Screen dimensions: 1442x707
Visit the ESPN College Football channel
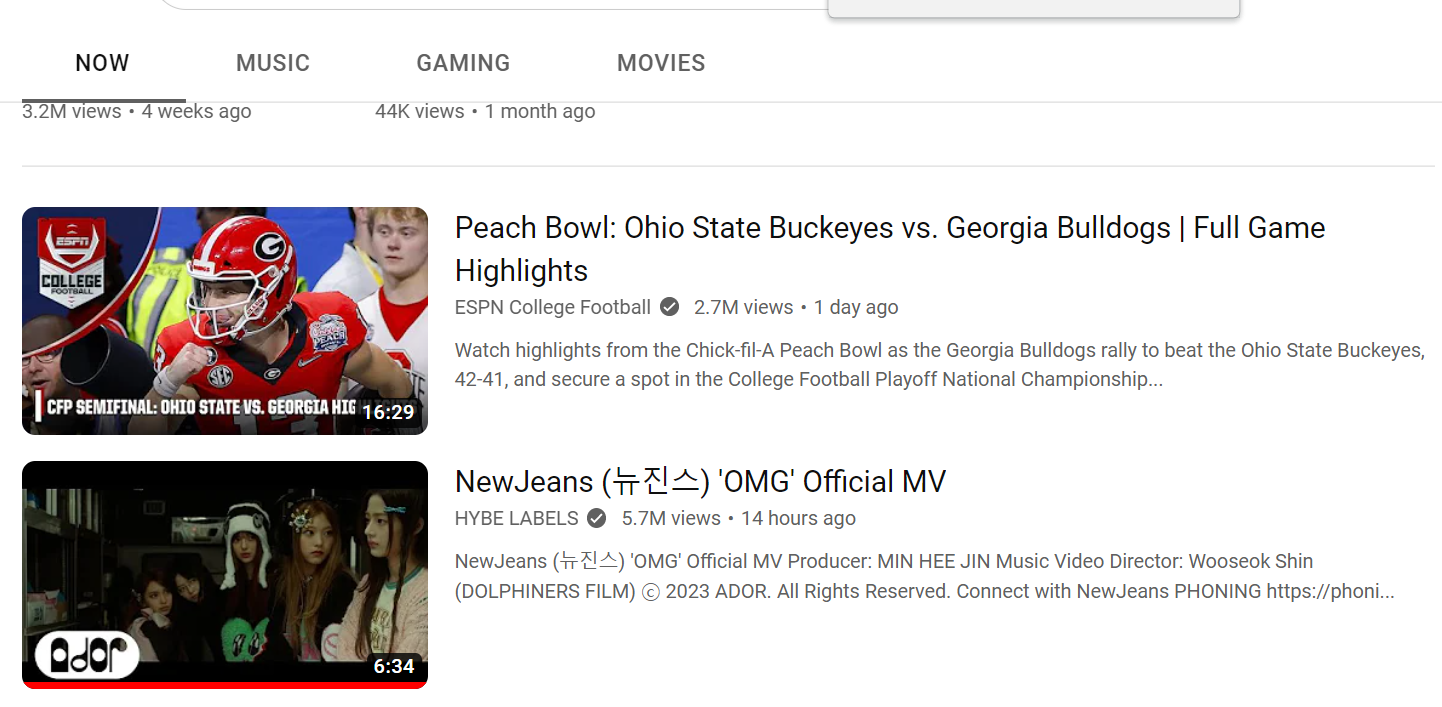(x=553, y=307)
